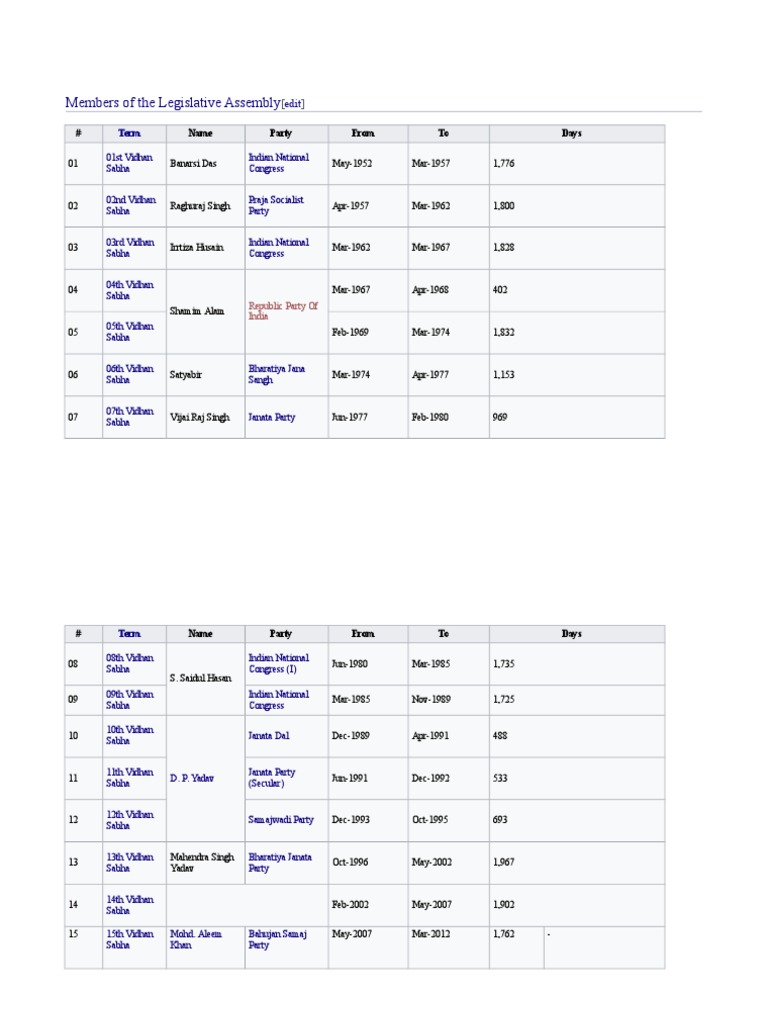Click the Bharatiya Jana Sangh link
This screenshot has height=1024, width=768.
pos(277,375)
